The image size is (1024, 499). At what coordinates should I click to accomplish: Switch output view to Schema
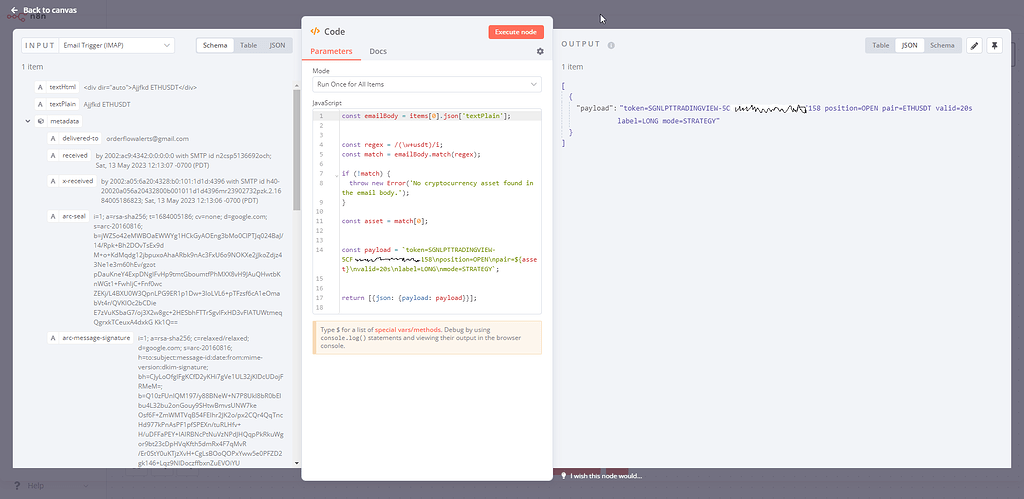click(941, 45)
